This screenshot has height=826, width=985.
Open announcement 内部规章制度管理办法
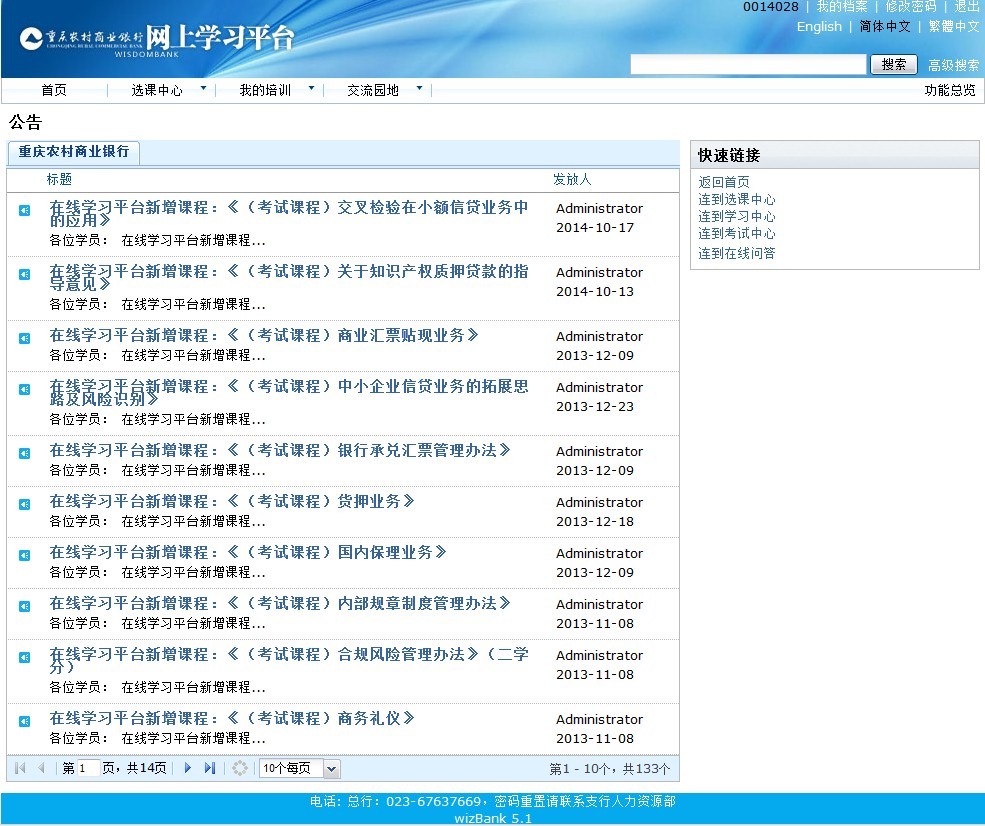click(x=280, y=603)
